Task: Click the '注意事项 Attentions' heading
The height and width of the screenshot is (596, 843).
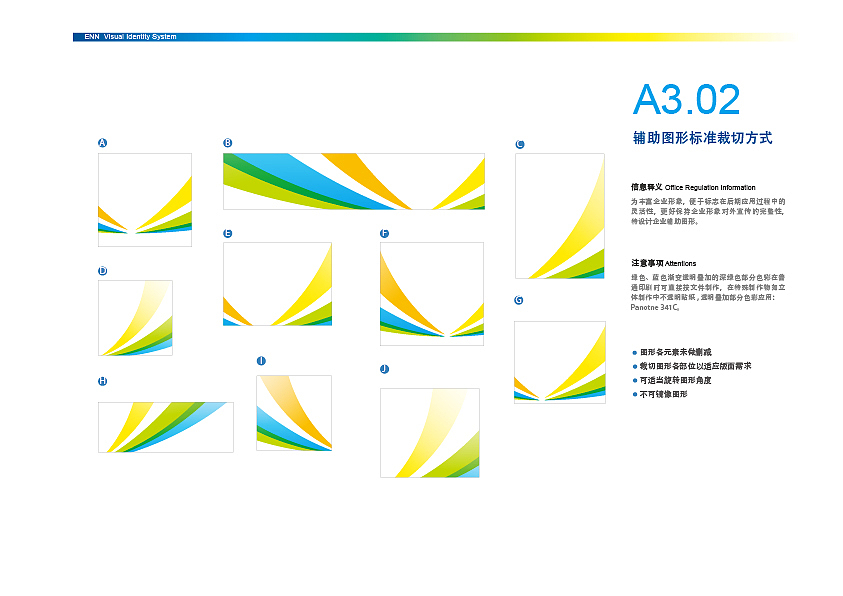Action: point(663,263)
